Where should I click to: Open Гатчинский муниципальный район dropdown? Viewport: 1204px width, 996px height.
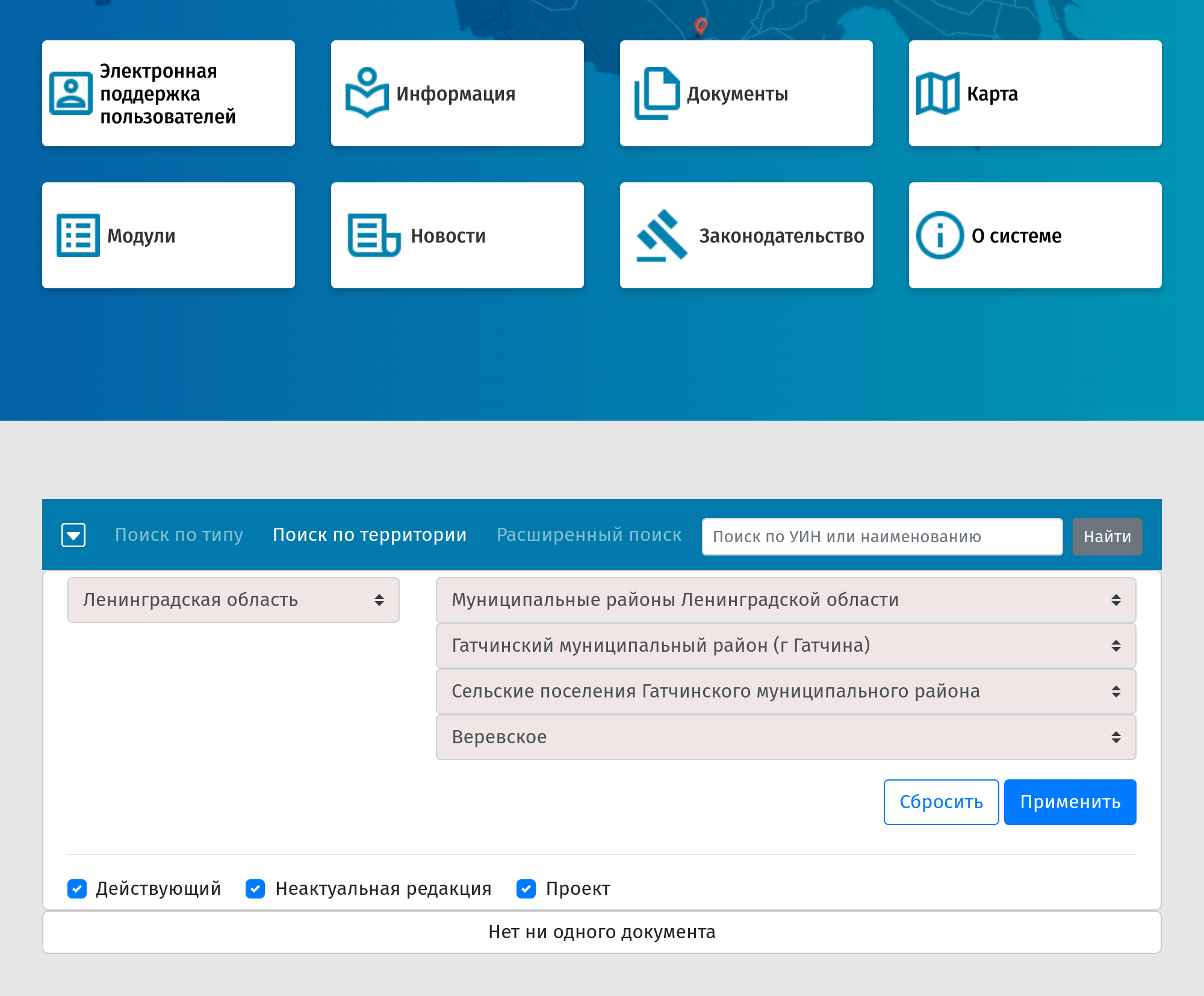786,646
